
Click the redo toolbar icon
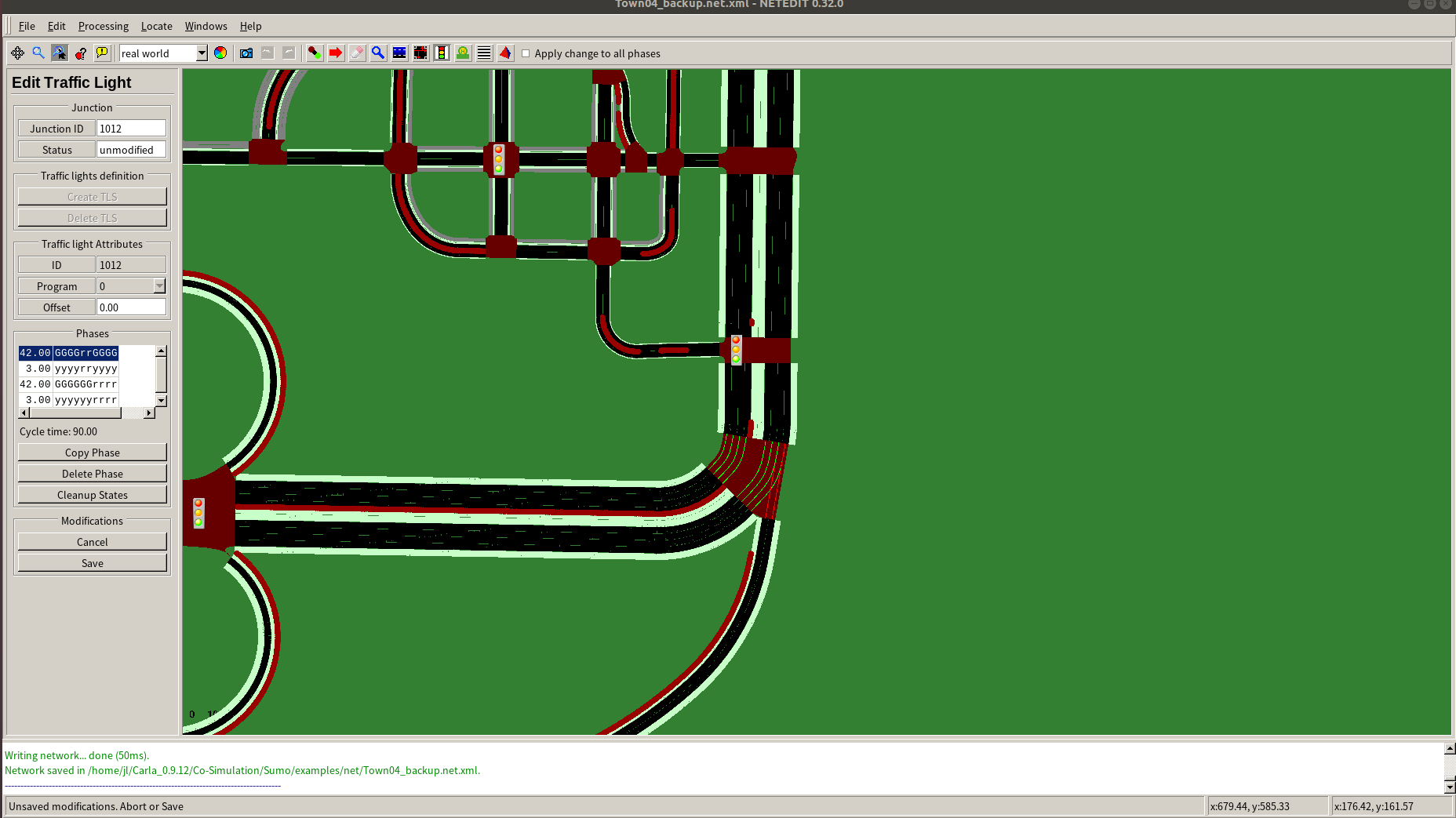coord(289,53)
